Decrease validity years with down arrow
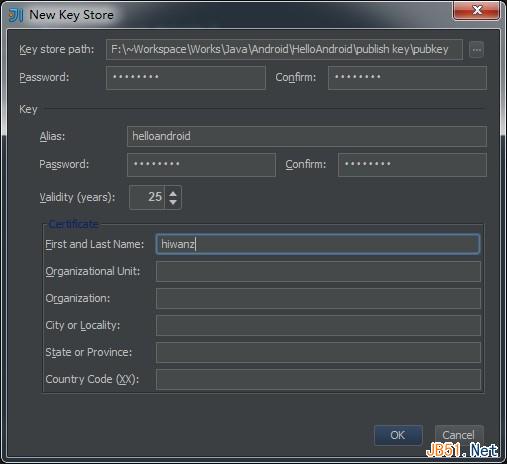The width and height of the screenshot is (507, 464). (x=173, y=202)
